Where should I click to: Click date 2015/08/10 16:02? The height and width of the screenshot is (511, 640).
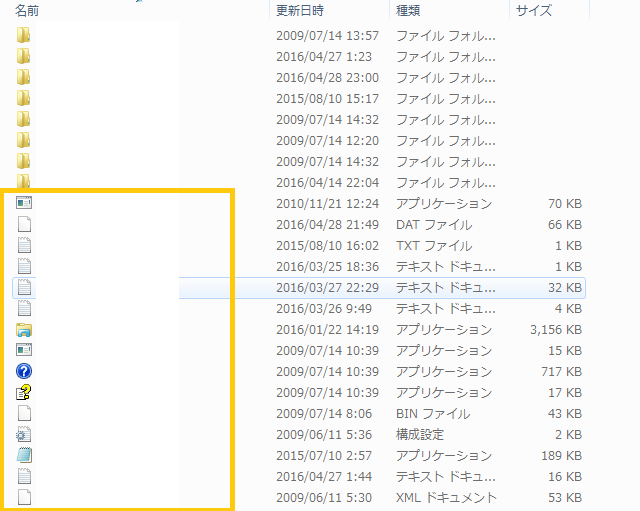click(327, 246)
